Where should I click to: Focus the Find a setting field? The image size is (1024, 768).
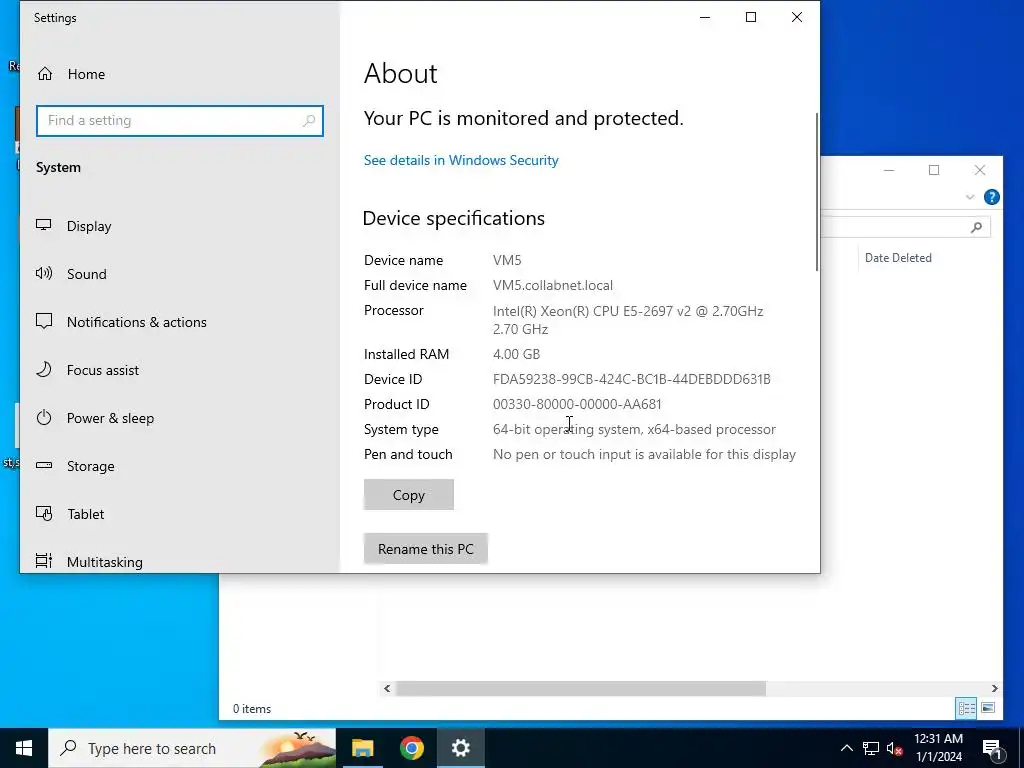pos(180,121)
